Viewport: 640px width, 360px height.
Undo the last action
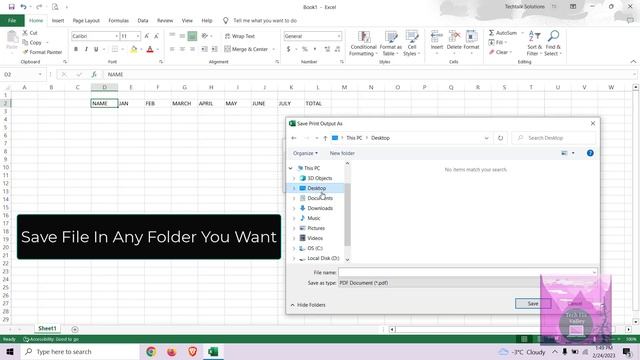(x=23, y=7)
